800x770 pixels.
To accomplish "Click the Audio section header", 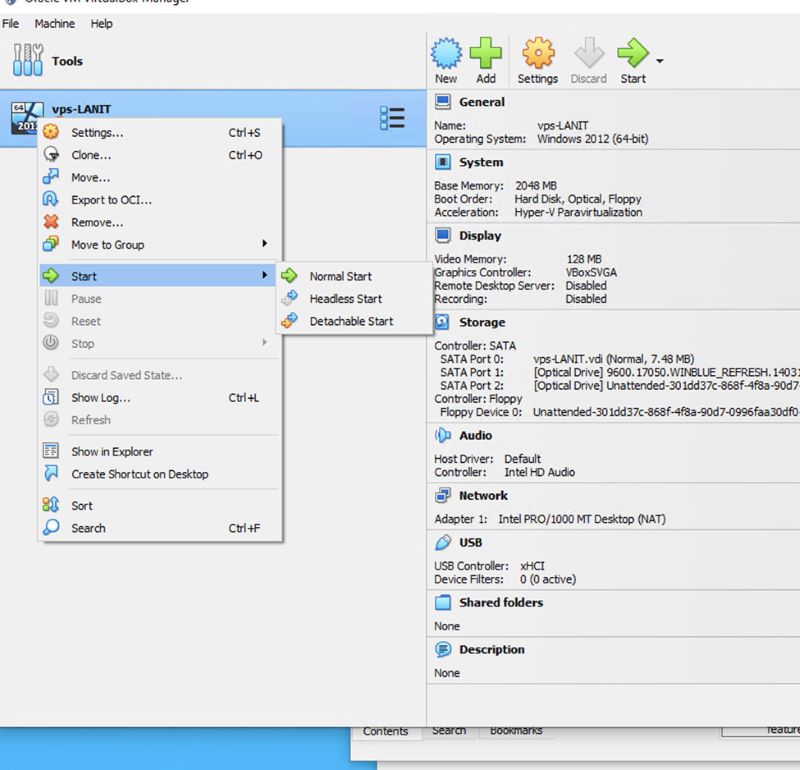I will [x=476, y=436].
